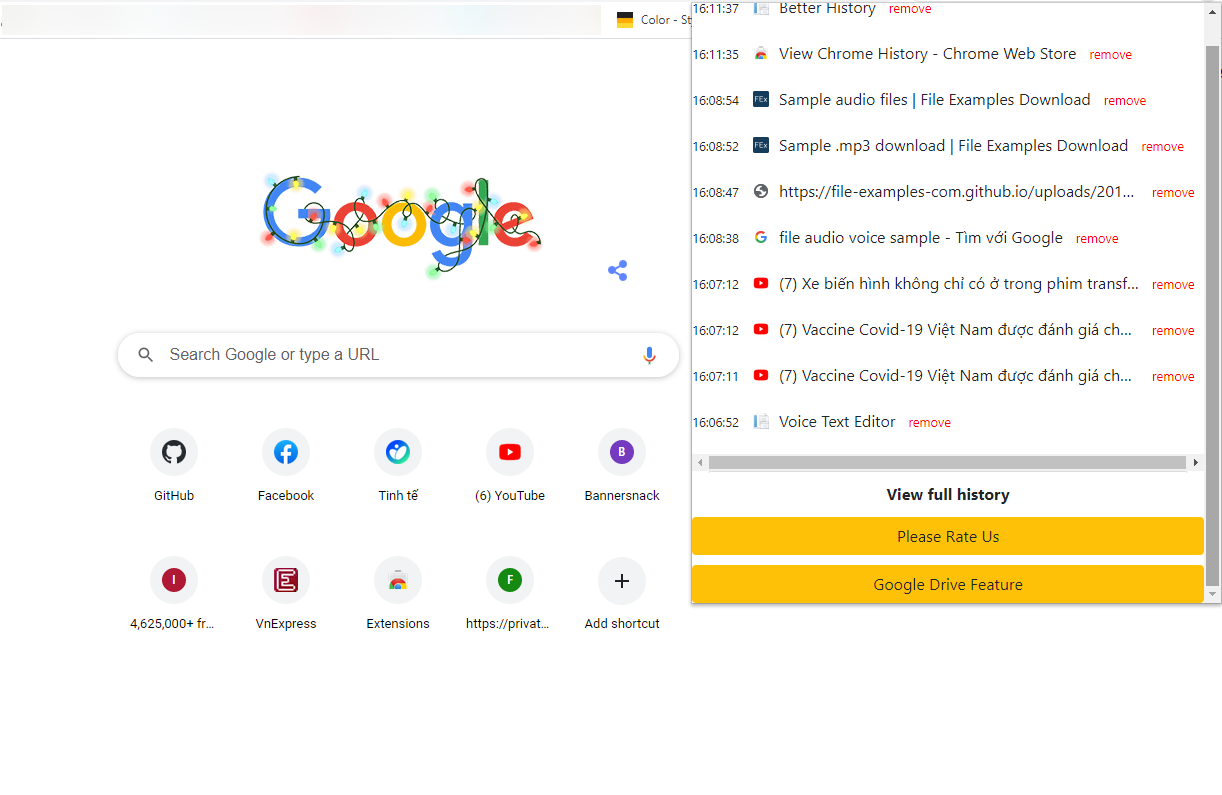Click the 16:08:38 timestamp in history list
Image resolution: width=1222 pixels, height=795 pixels.
[716, 239]
